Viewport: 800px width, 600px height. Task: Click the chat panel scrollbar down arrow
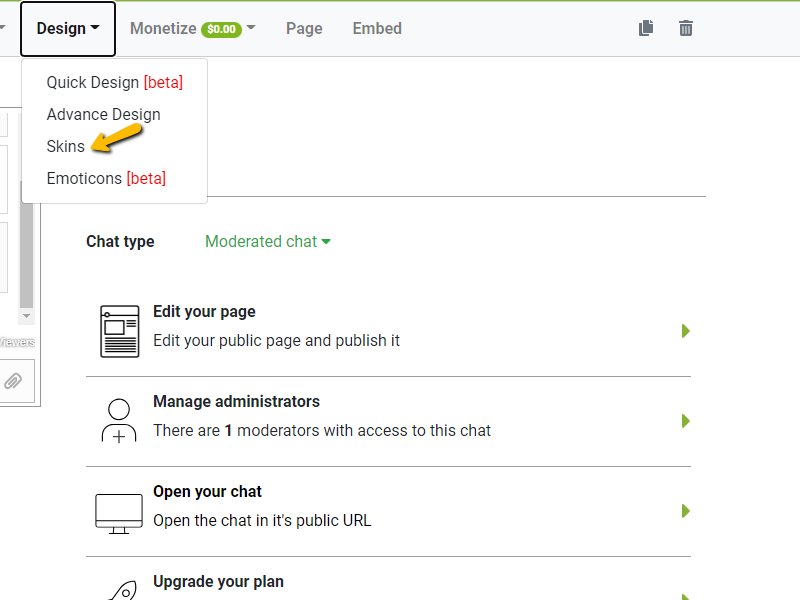(27, 316)
